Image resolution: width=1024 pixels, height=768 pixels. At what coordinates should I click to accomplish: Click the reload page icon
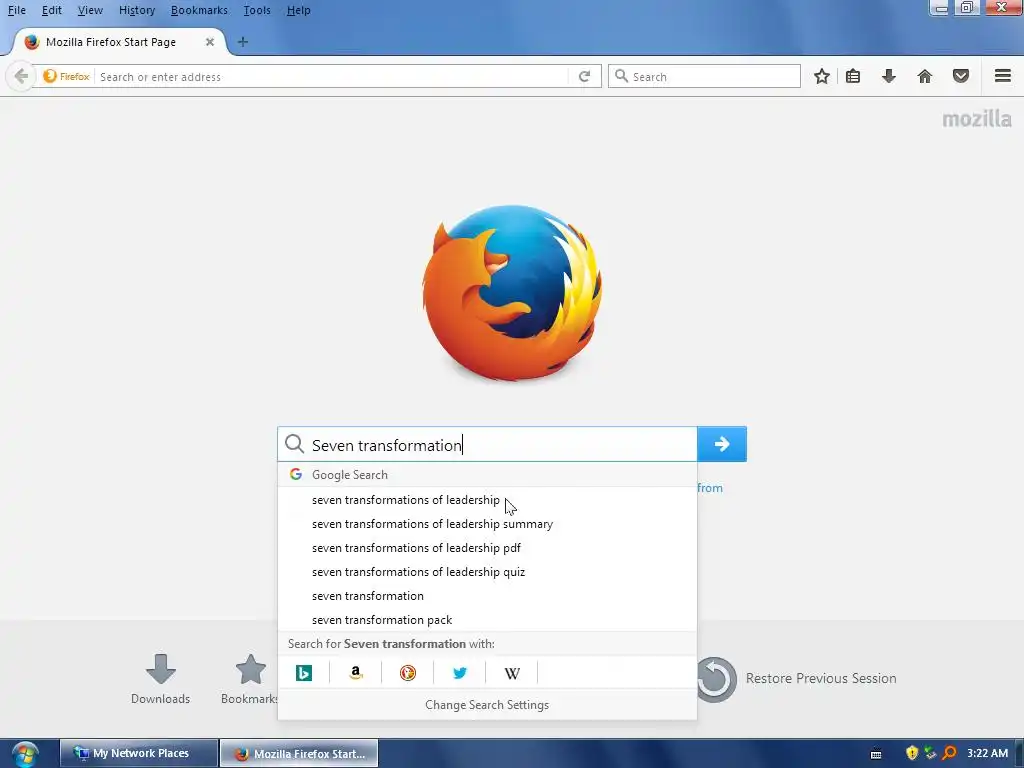pyautogui.click(x=584, y=76)
